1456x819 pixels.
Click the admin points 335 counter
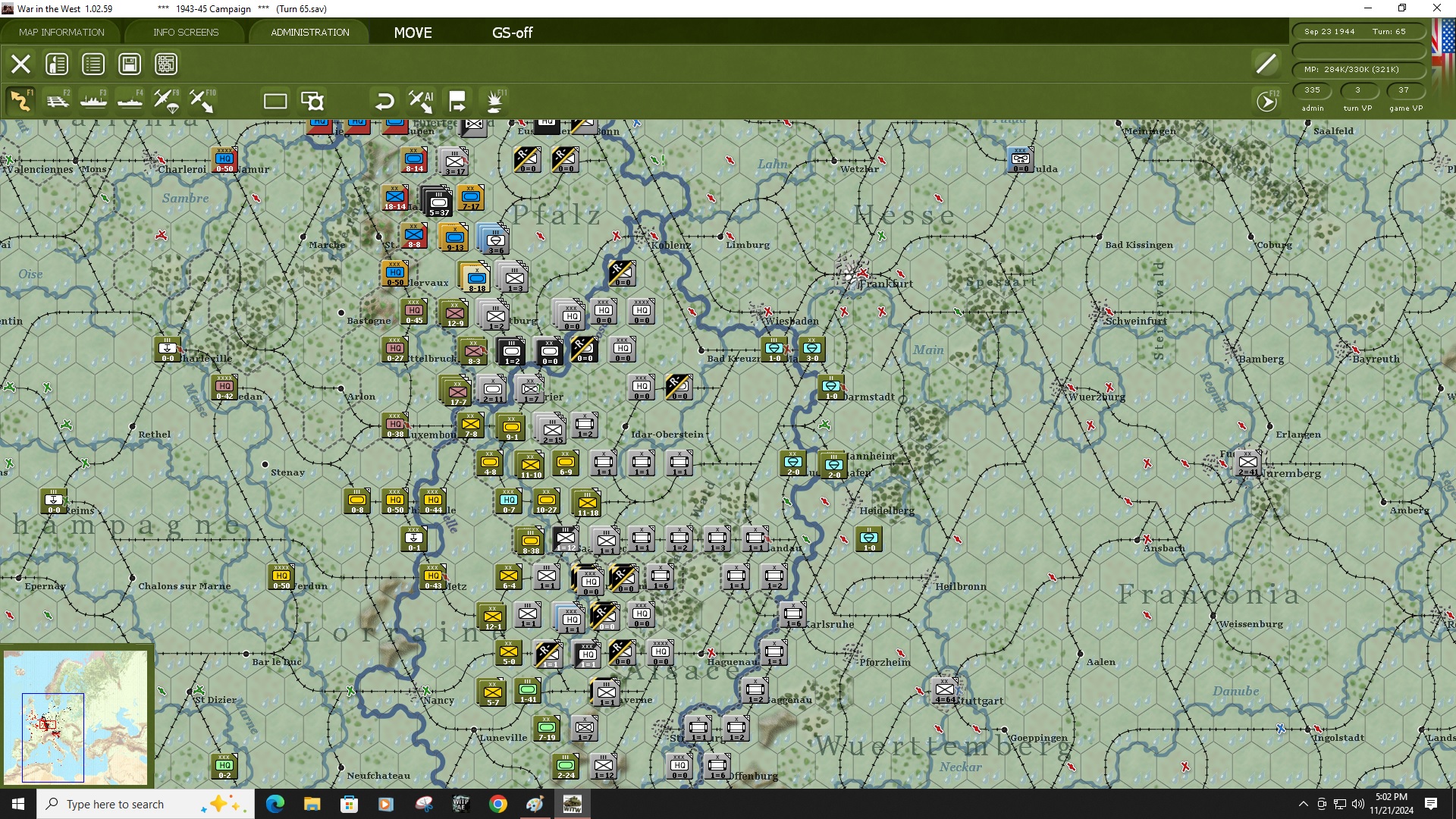click(x=1312, y=90)
